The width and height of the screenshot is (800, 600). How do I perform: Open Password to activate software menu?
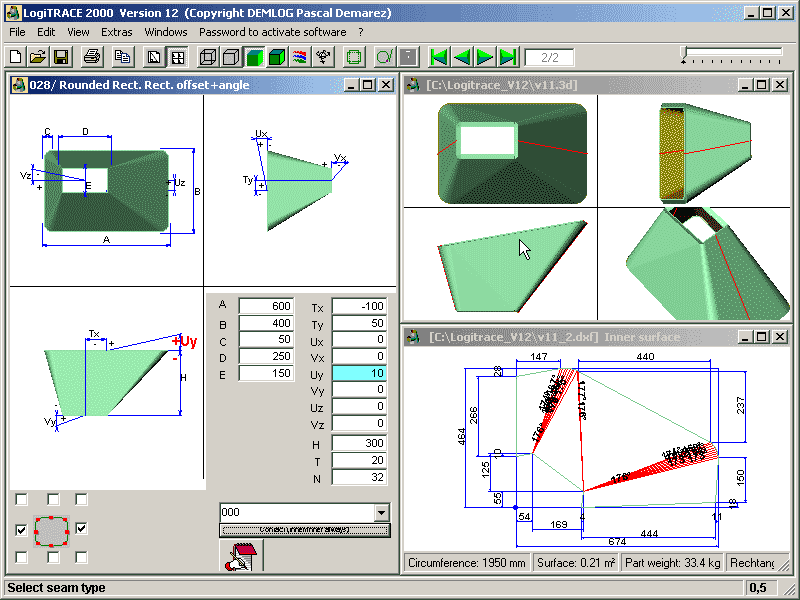[272, 32]
